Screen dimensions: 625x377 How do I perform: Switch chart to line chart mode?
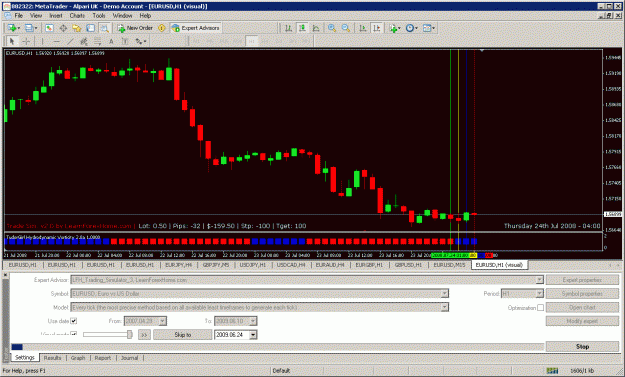coord(316,28)
